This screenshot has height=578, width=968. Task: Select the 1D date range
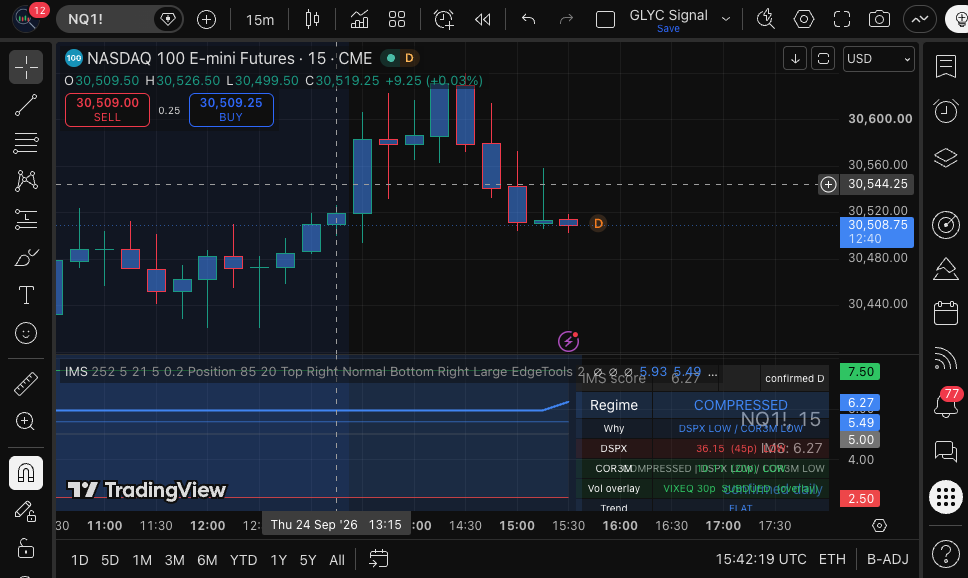tap(80, 560)
